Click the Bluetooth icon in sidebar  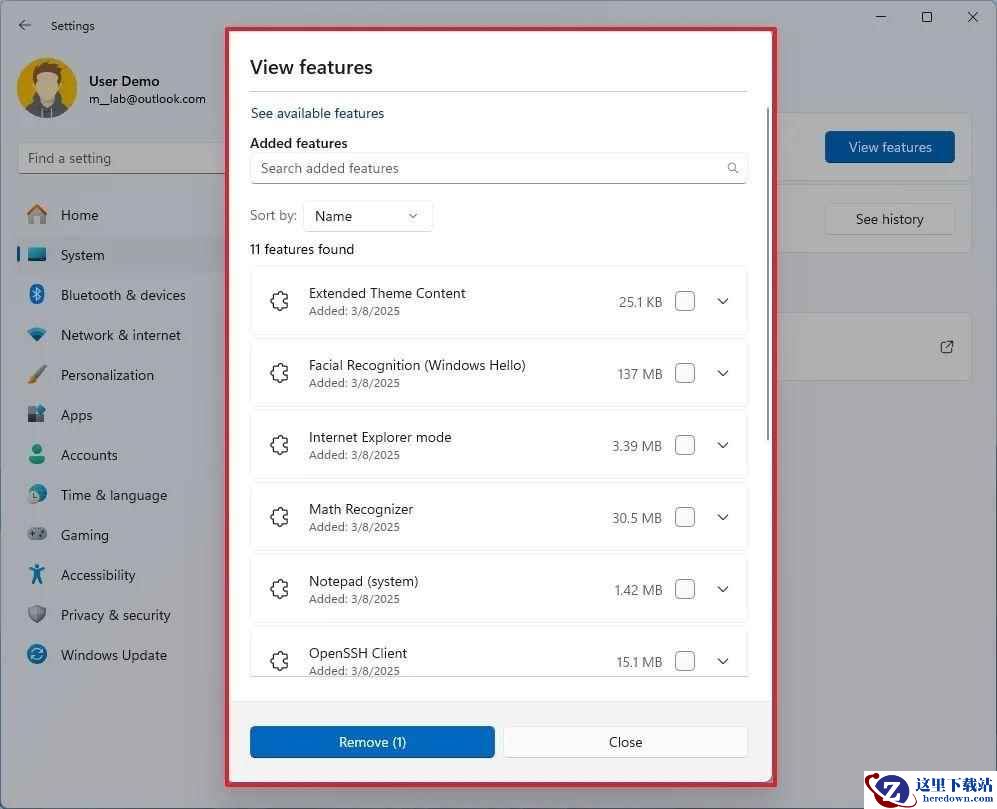click(x=37, y=294)
